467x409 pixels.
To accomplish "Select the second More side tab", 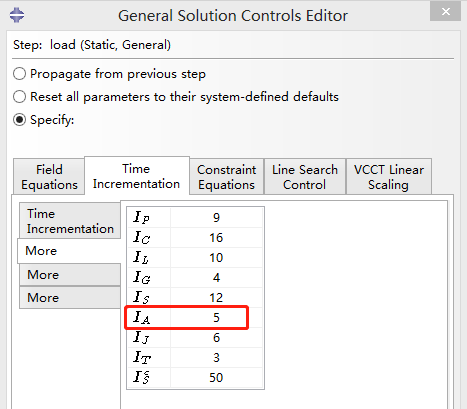I will pyautogui.click(x=70, y=275).
